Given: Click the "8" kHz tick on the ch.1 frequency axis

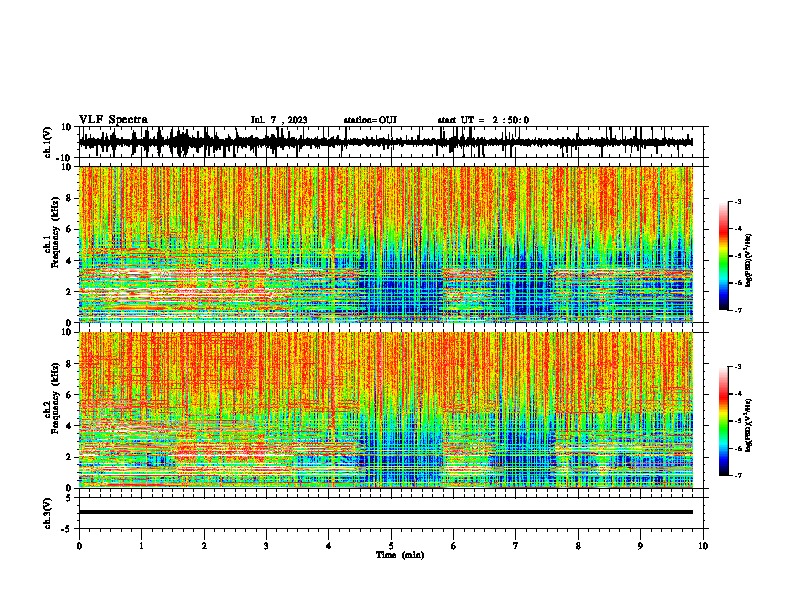Looking at the screenshot, I should 70,198.
